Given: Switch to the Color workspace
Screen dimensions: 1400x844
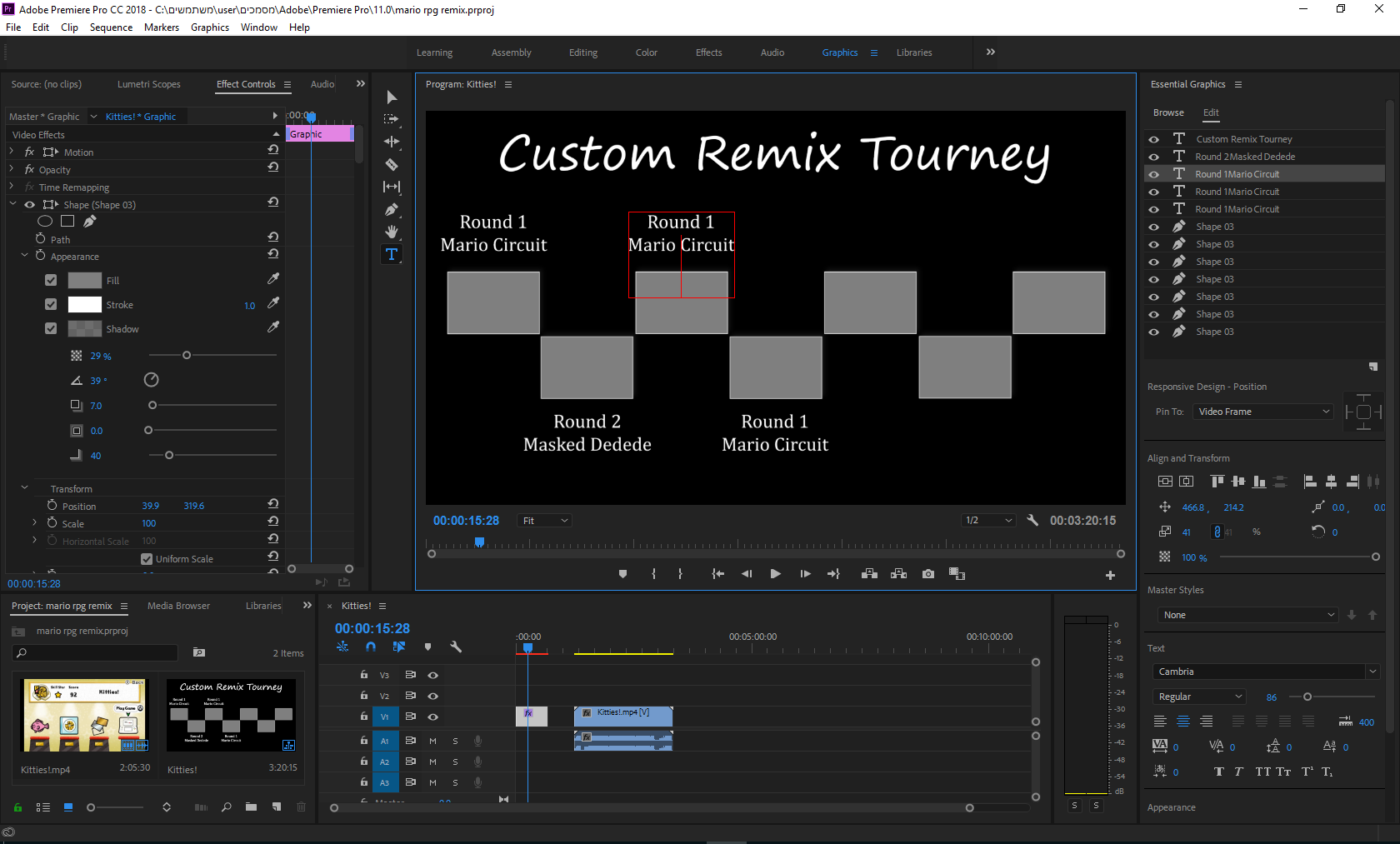Looking at the screenshot, I should tap(647, 52).
